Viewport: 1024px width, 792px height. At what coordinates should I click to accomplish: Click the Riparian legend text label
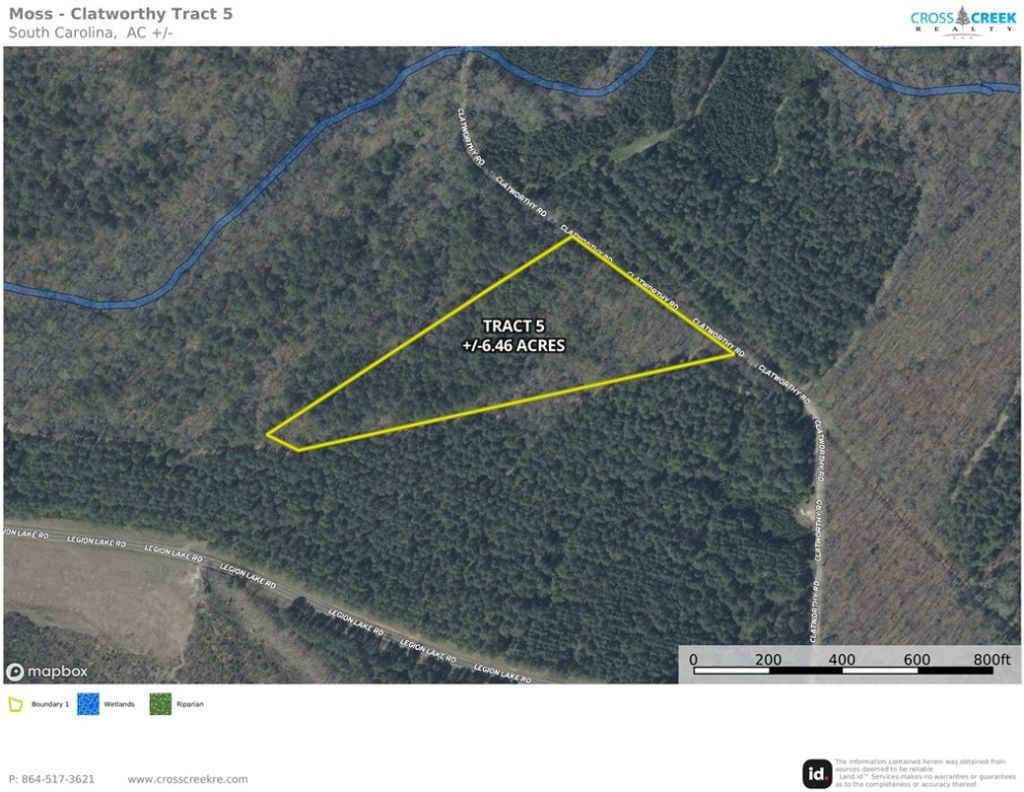190,704
